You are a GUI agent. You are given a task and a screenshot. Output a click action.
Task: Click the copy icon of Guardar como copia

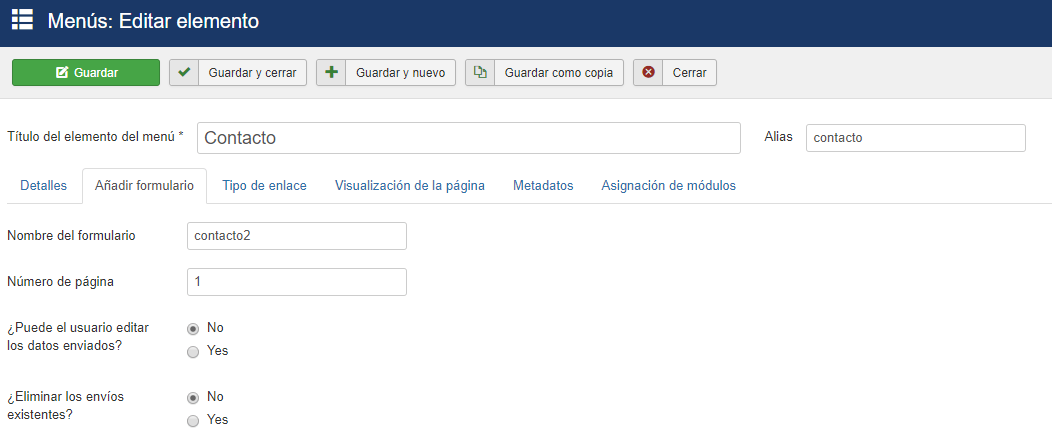point(480,72)
